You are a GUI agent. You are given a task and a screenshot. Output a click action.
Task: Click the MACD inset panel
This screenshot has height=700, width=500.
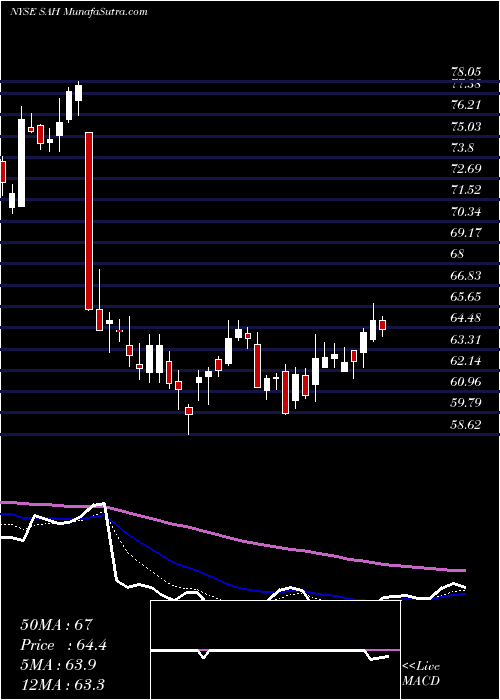[275, 650]
